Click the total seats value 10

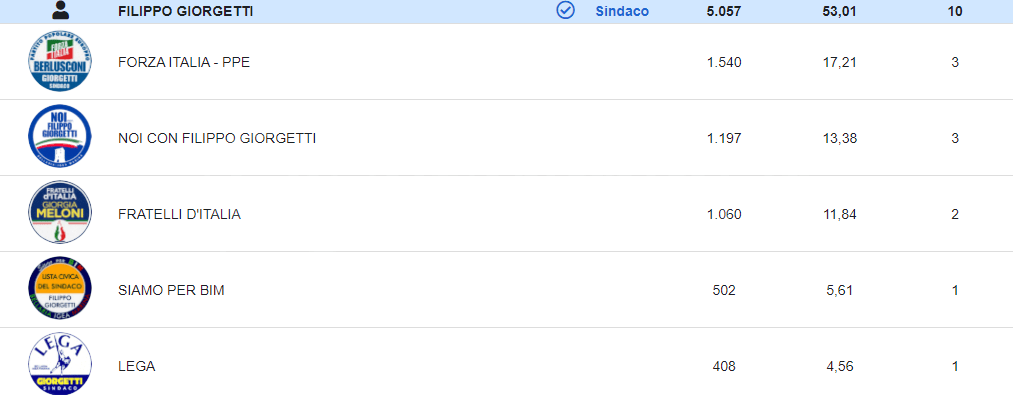point(955,11)
